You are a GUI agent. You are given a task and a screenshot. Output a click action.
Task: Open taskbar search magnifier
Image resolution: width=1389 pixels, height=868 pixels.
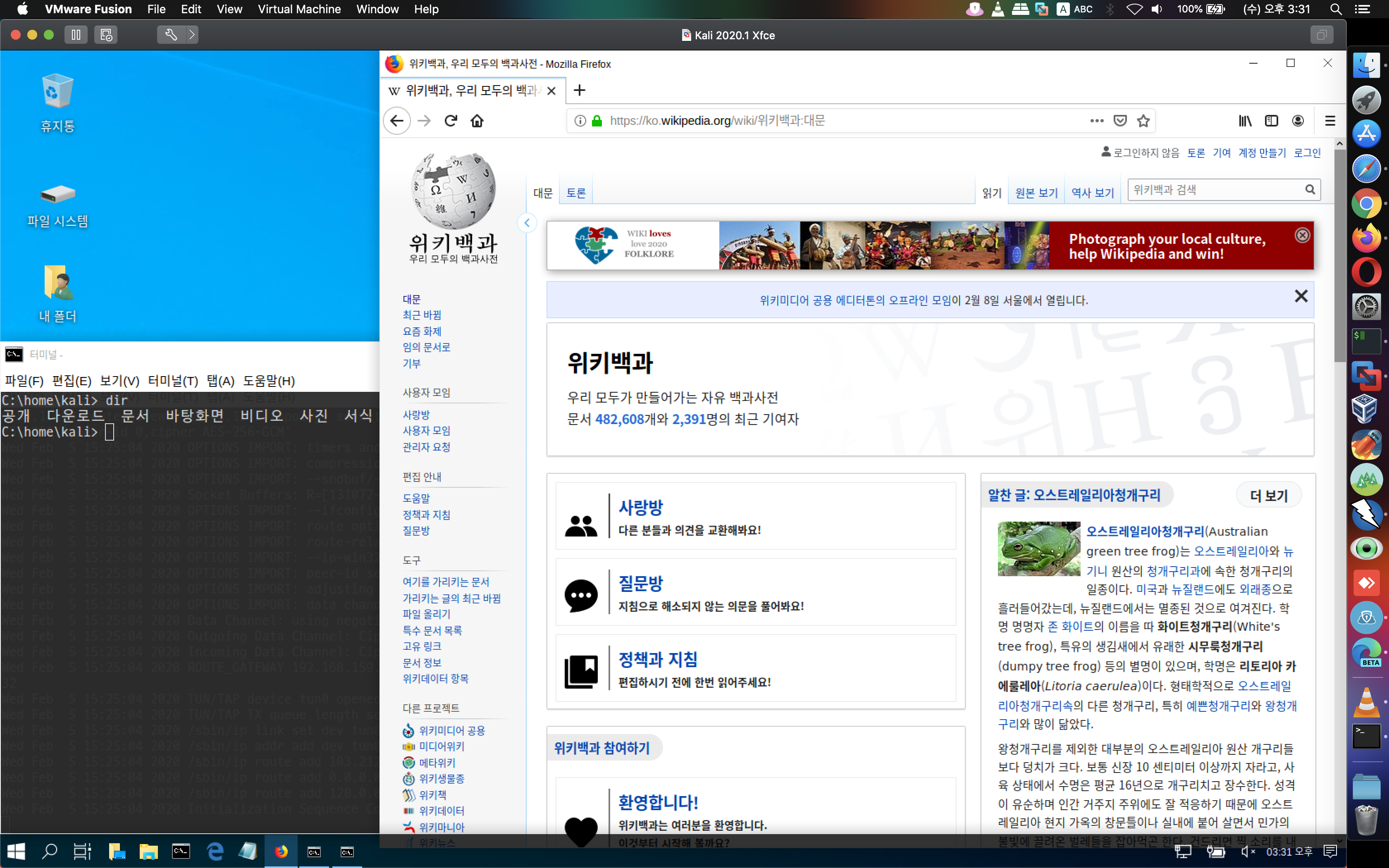50,851
